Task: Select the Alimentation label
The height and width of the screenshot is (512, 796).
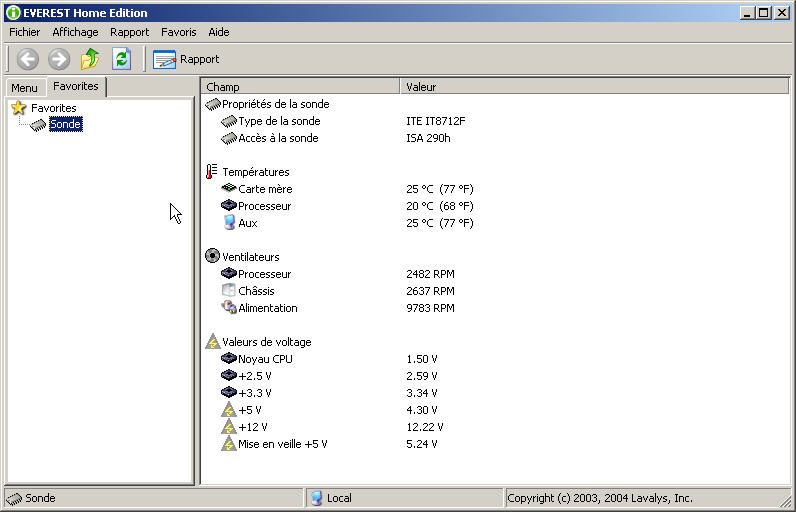Action: [268, 308]
